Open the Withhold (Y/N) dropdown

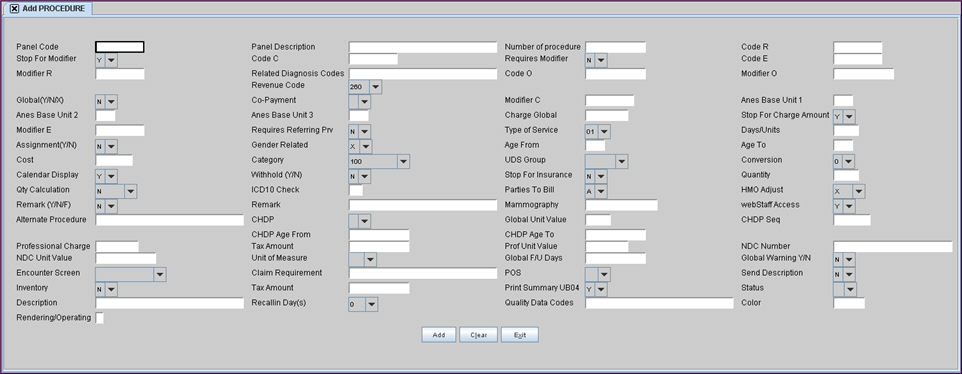[x=364, y=176]
